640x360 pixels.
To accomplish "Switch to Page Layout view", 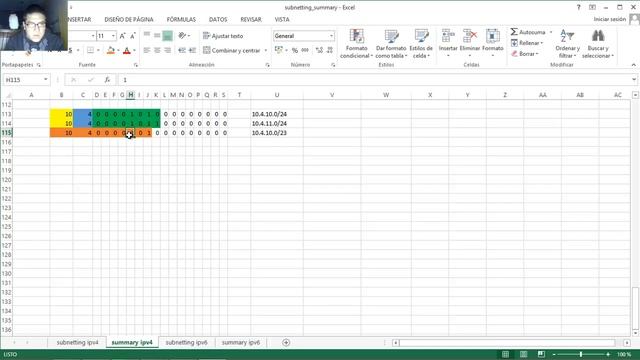I will click(523, 354).
